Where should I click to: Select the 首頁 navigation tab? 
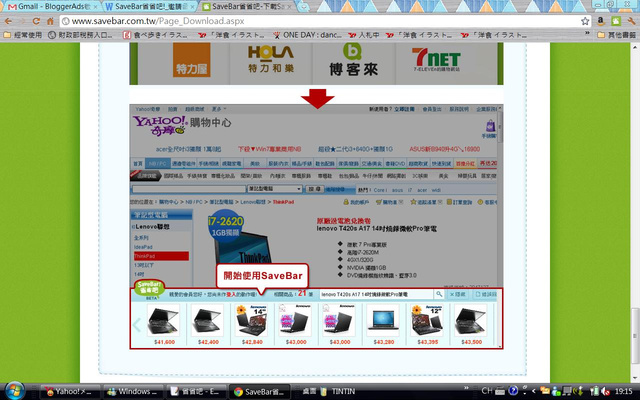click(x=138, y=163)
